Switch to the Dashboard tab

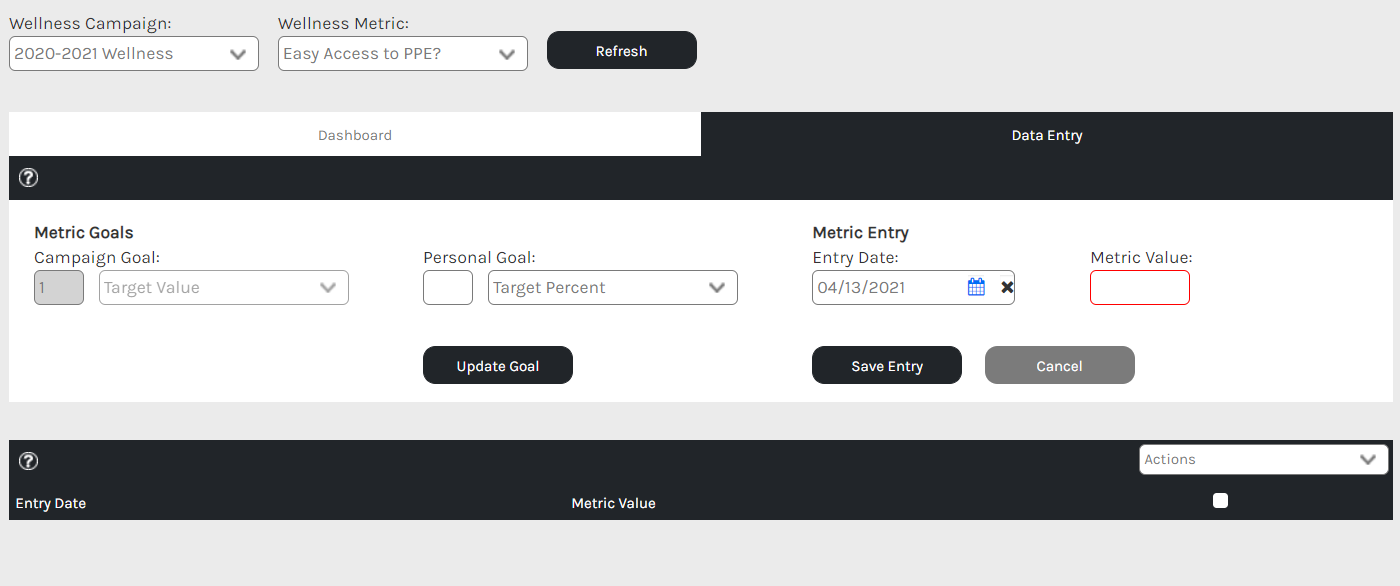coord(355,135)
